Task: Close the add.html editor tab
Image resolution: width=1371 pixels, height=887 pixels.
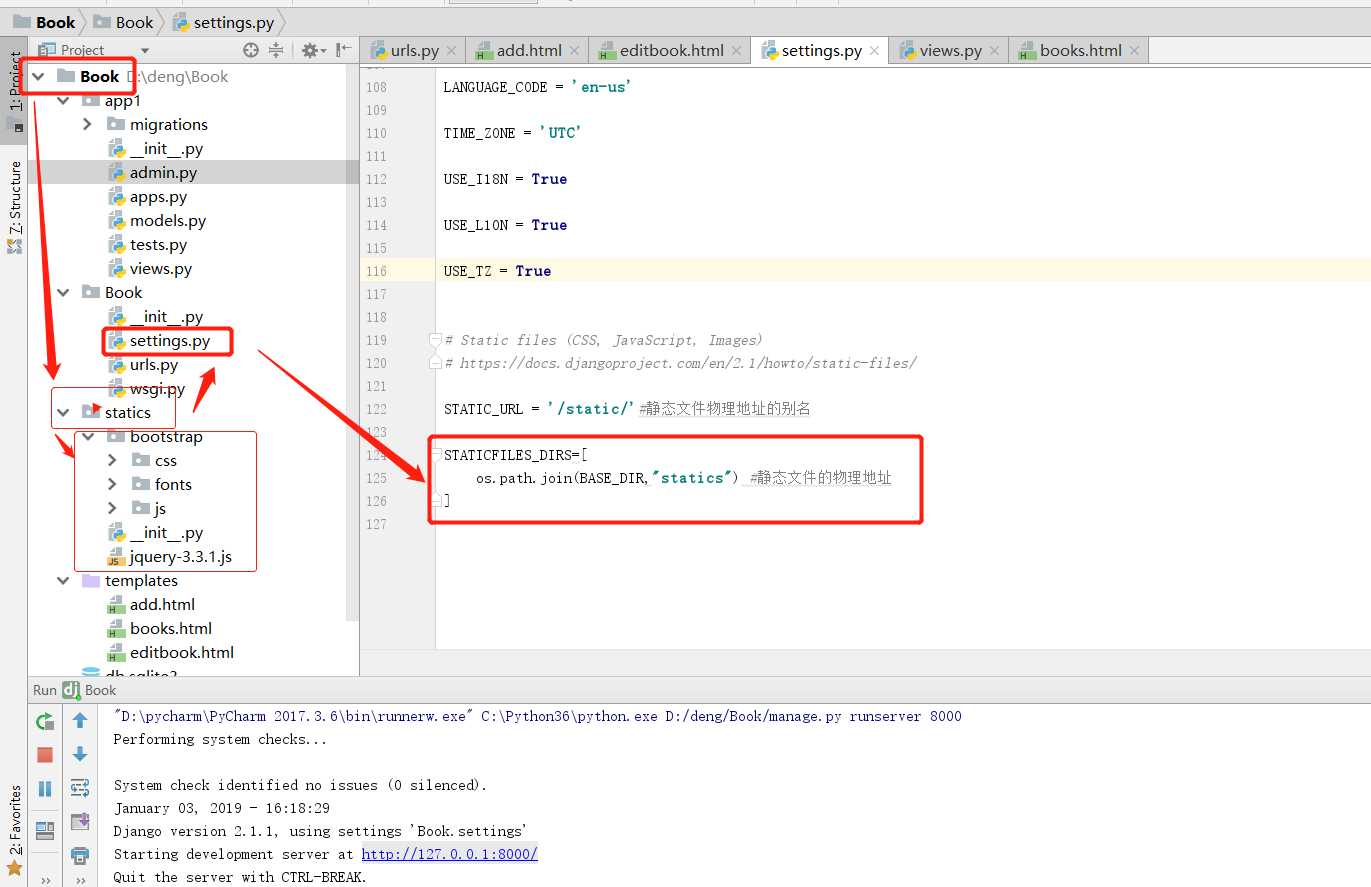Action: tap(574, 50)
